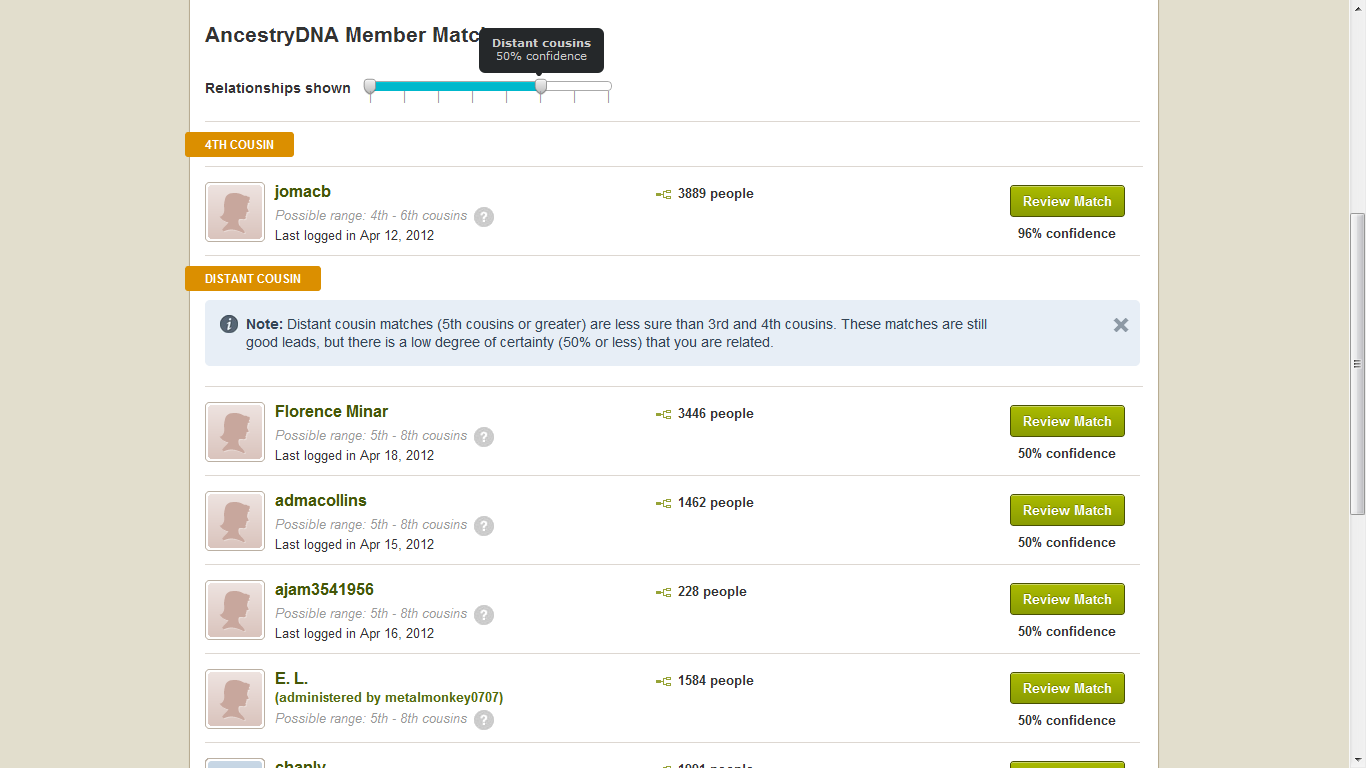Viewport: 1366px width, 768px height.
Task: Review Match for ajam3541956
Action: 1067,599
